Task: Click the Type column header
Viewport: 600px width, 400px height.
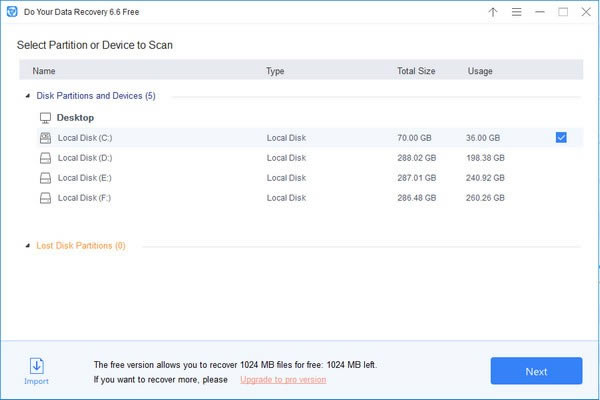Action: [276, 72]
